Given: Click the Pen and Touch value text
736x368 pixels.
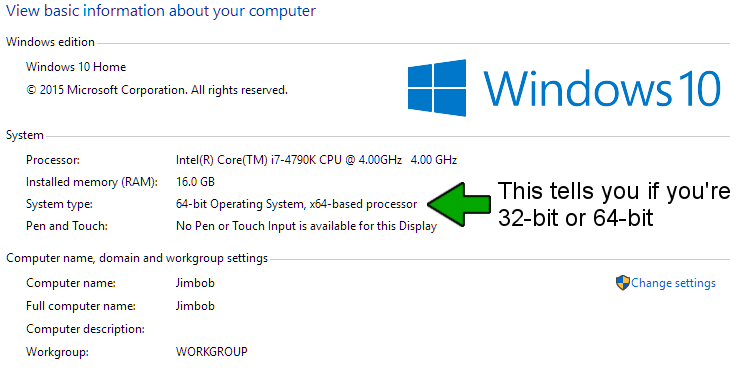Looking at the screenshot, I should [307, 226].
